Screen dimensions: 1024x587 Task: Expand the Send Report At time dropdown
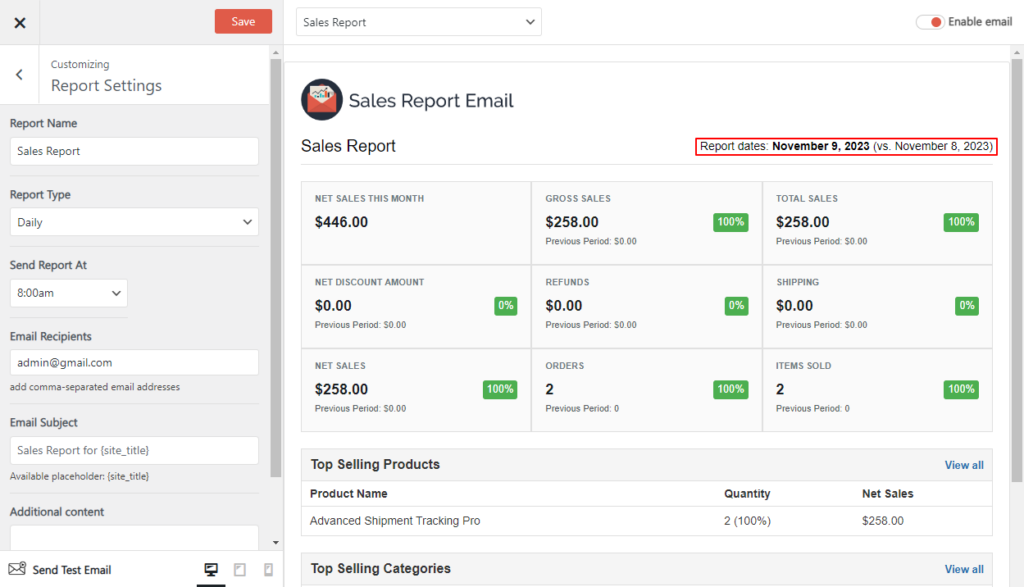pos(69,293)
